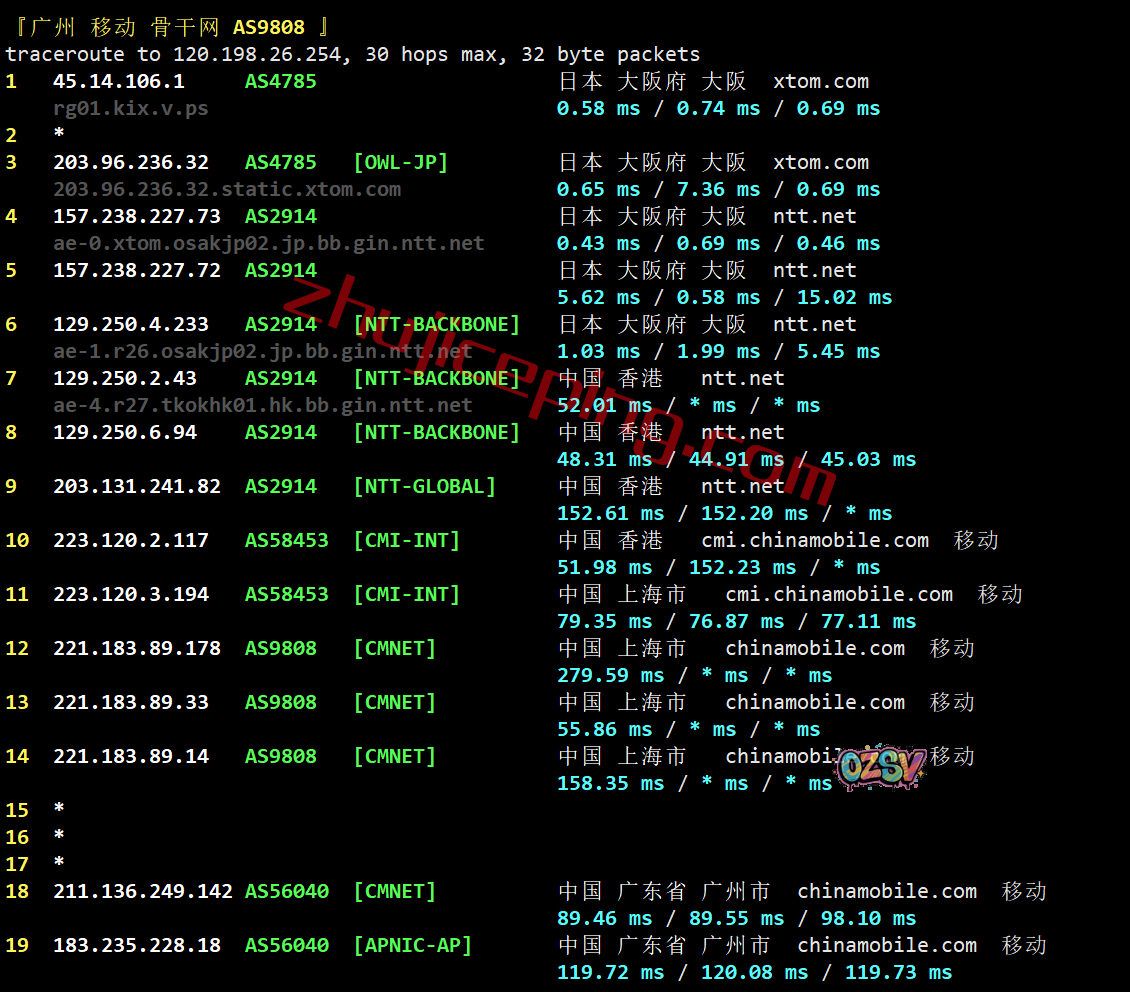Click the colorful OZSV sticker logo
This screenshot has height=992, width=1130.
click(881, 768)
